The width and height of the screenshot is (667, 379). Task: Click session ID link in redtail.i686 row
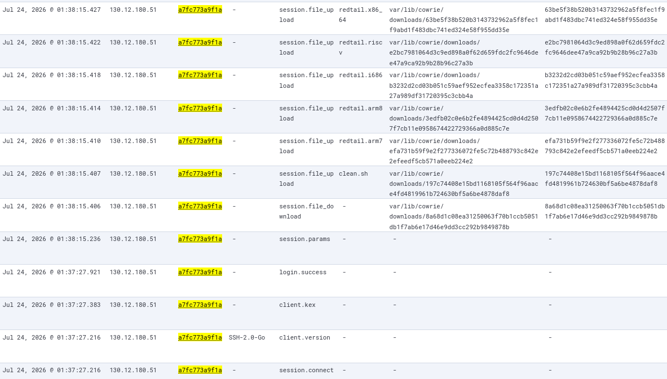point(200,75)
